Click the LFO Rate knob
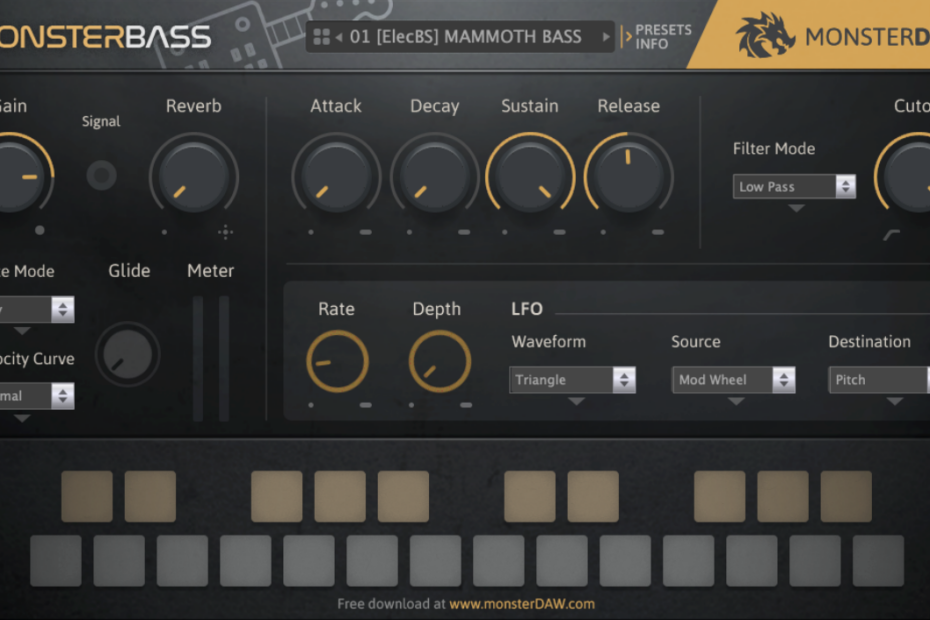Screen dimensions: 930x620 [x=337, y=361]
